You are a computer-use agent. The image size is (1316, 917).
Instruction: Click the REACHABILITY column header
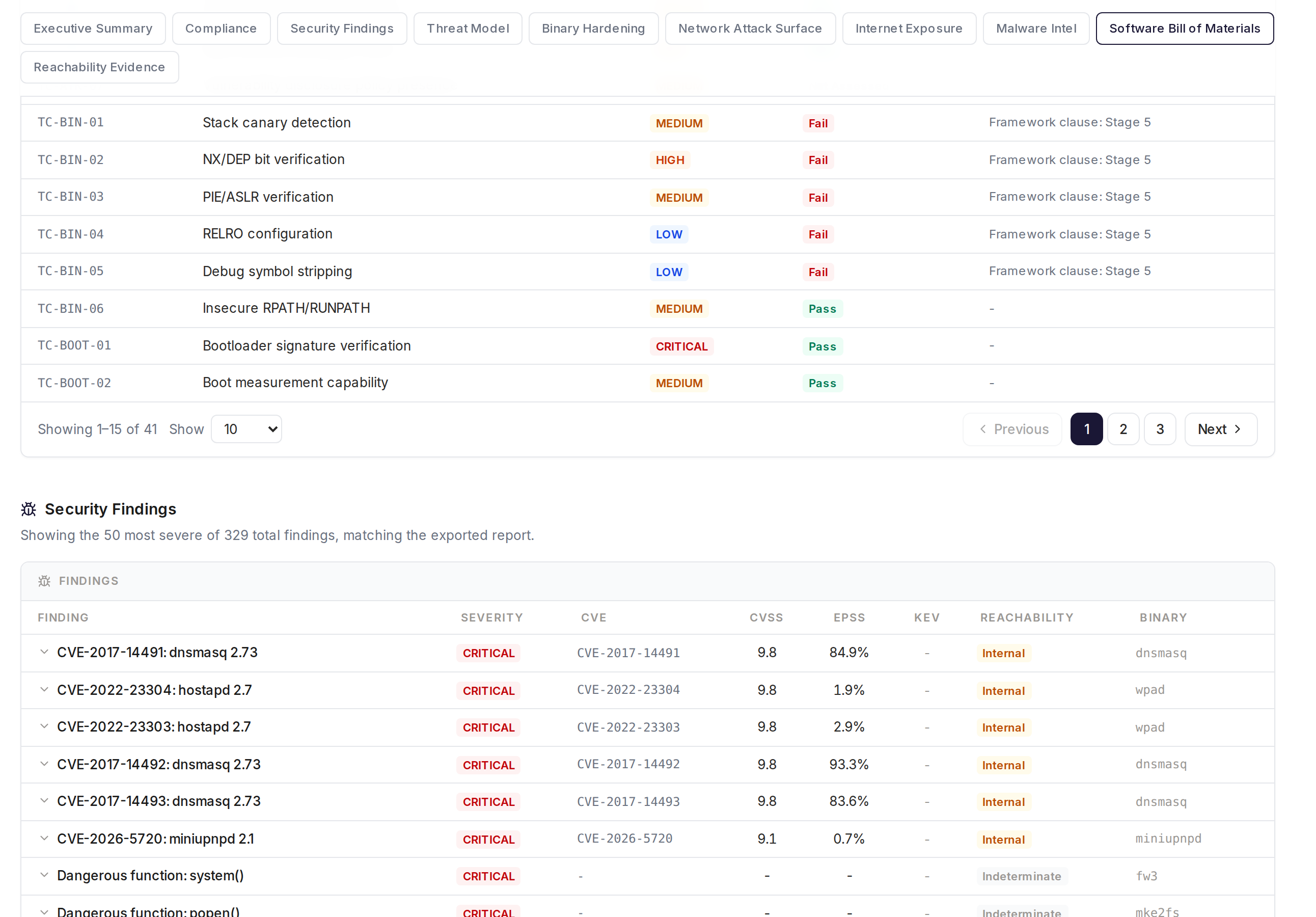click(x=1027, y=617)
